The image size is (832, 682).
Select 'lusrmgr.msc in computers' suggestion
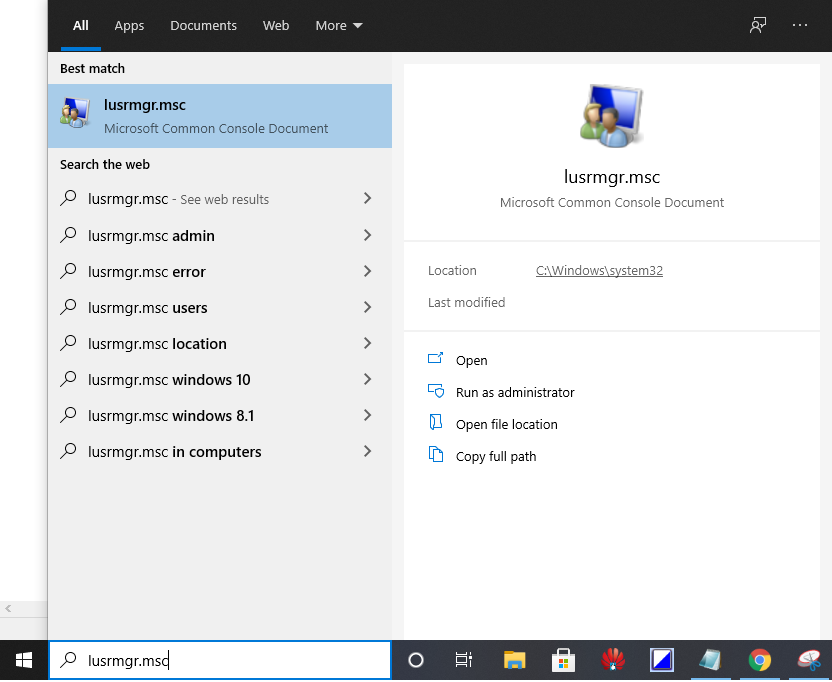tap(220, 452)
